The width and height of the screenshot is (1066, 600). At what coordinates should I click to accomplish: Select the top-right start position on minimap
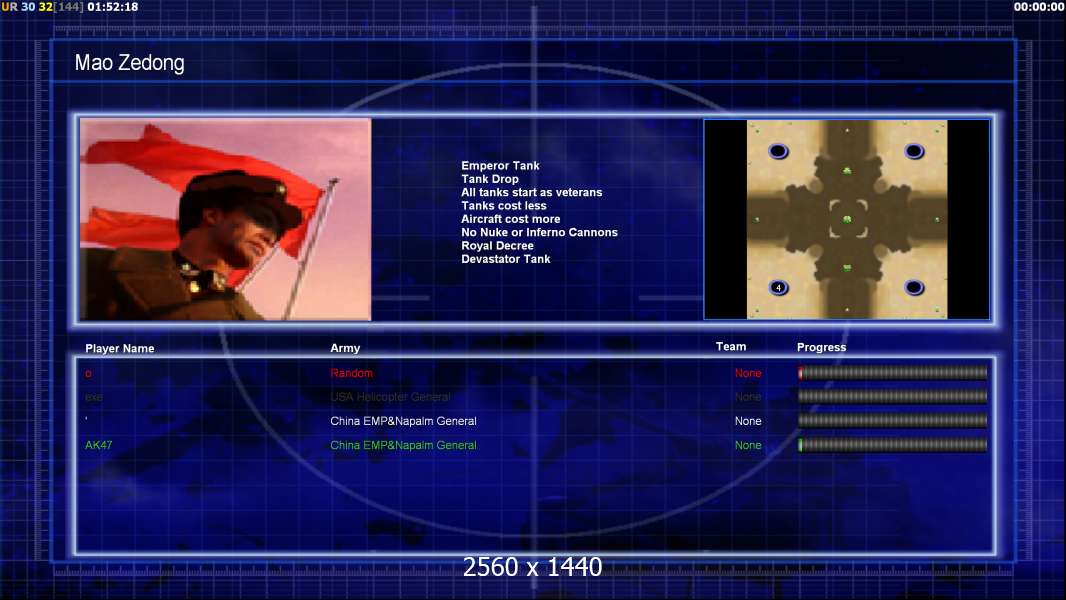[x=914, y=151]
